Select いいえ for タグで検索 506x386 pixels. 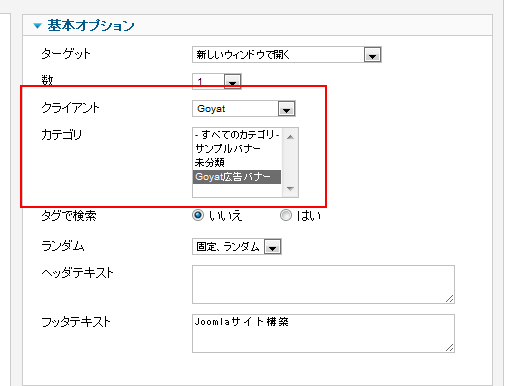coord(198,215)
